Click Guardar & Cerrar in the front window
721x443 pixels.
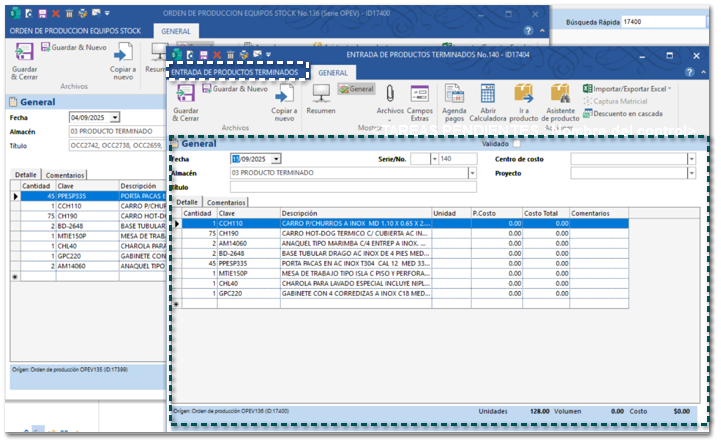185,102
